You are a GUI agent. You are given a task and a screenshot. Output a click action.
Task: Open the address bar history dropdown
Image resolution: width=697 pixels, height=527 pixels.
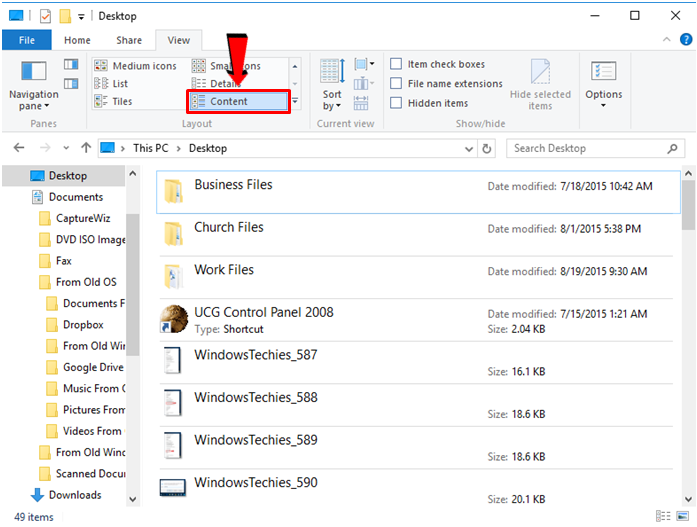coord(469,149)
